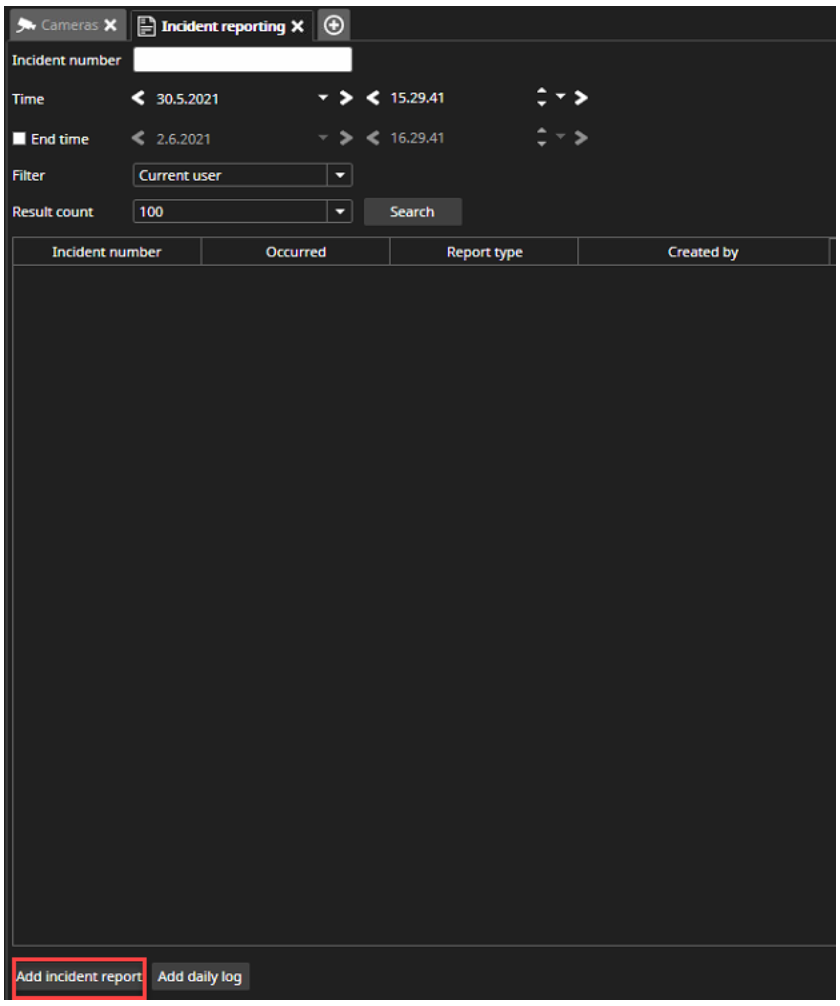
Task: Close the Cameras tab
Action: pyautogui.click(x=111, y=26)
